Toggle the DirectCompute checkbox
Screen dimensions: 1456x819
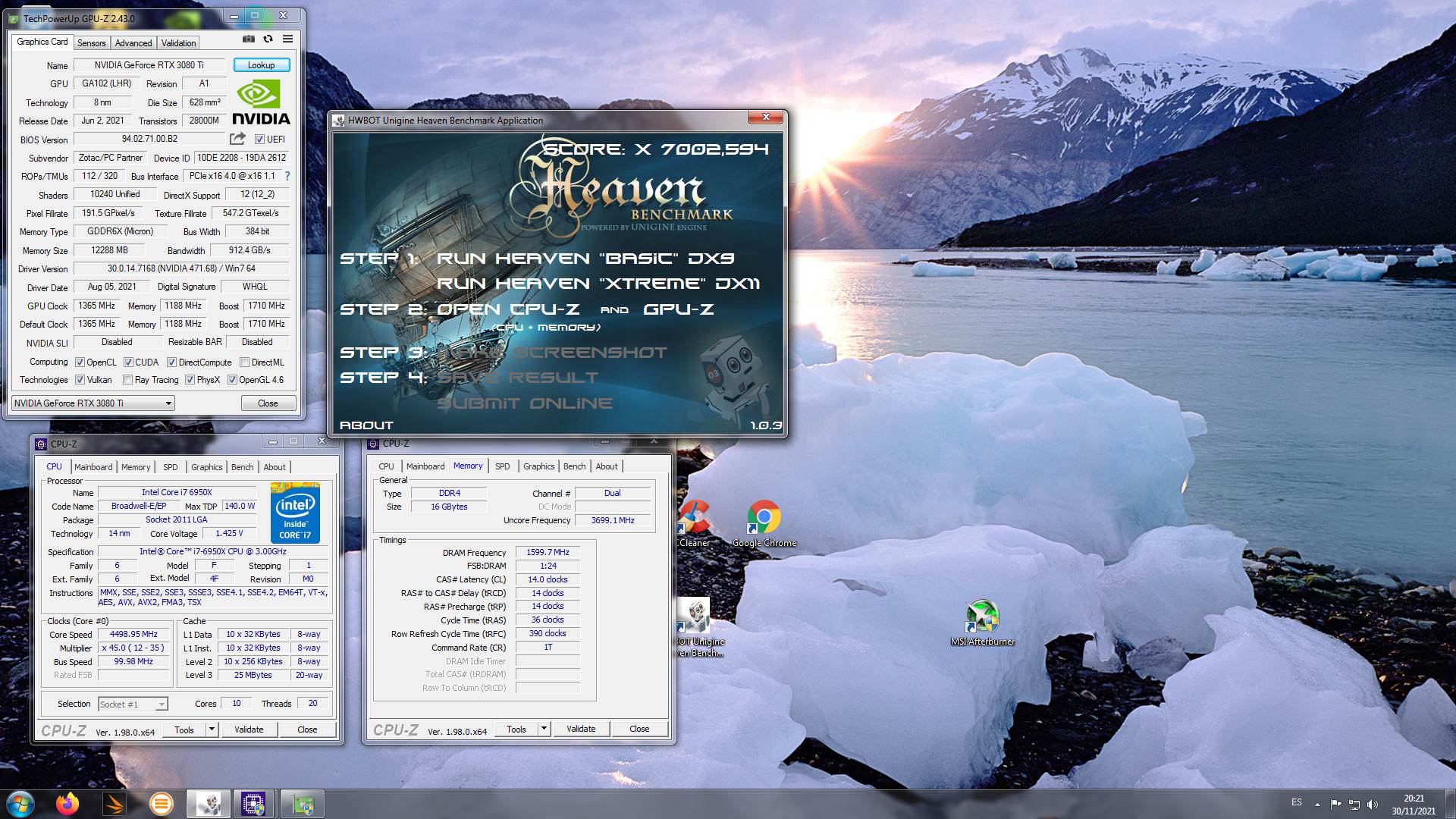click(171, 362)
